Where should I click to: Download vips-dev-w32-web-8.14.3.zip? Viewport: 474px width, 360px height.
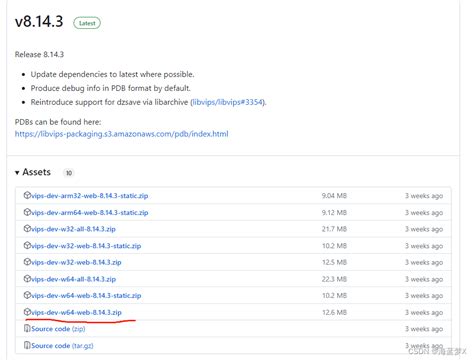click(x=76, y=262)
